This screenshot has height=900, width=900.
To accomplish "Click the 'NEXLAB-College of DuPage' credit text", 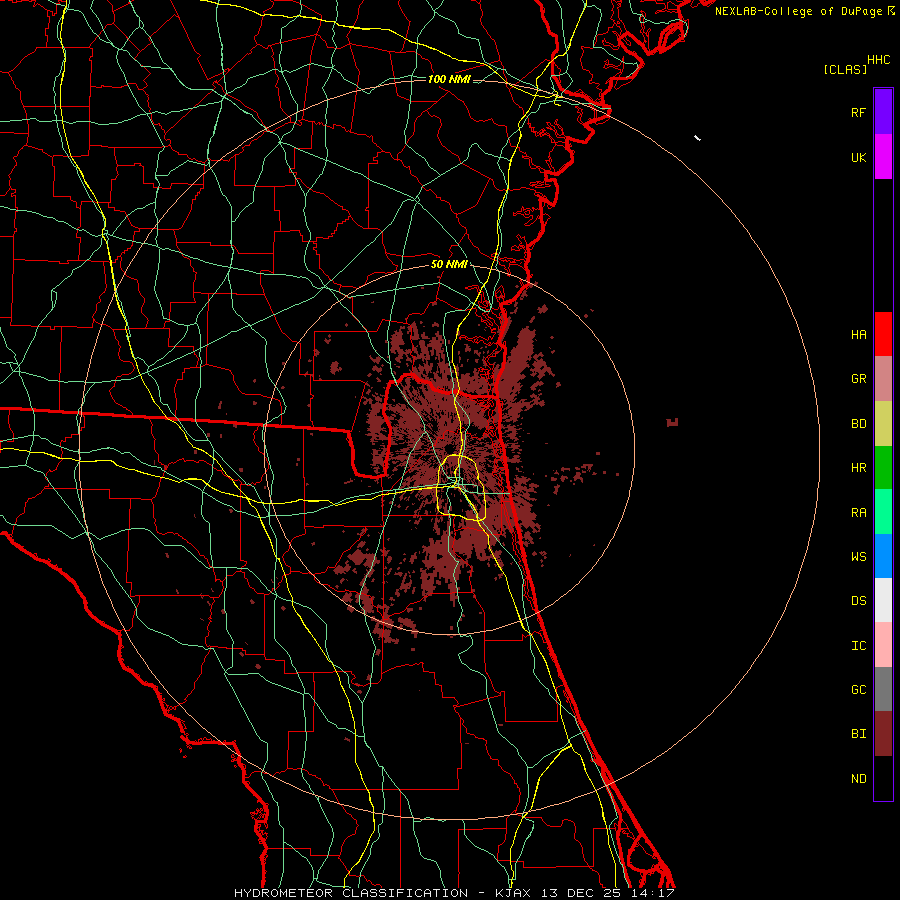I will [798, 11].
